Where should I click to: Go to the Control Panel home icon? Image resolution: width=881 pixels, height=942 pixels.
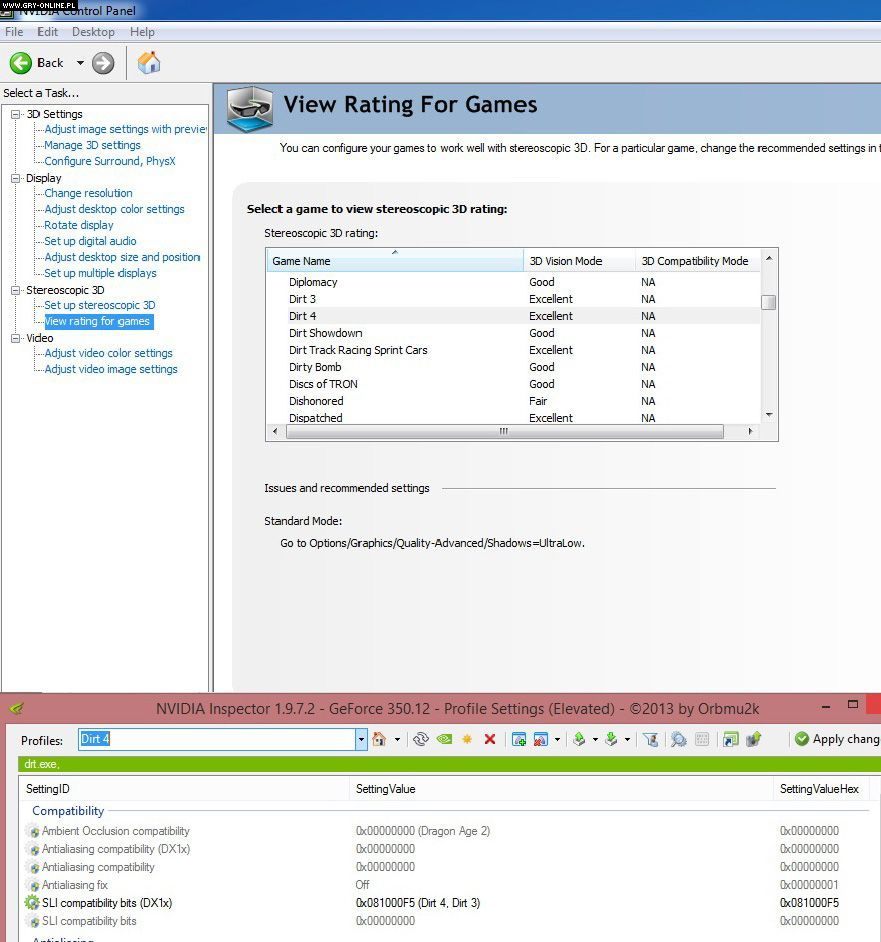pyautogui.click(x=149, y=63)
